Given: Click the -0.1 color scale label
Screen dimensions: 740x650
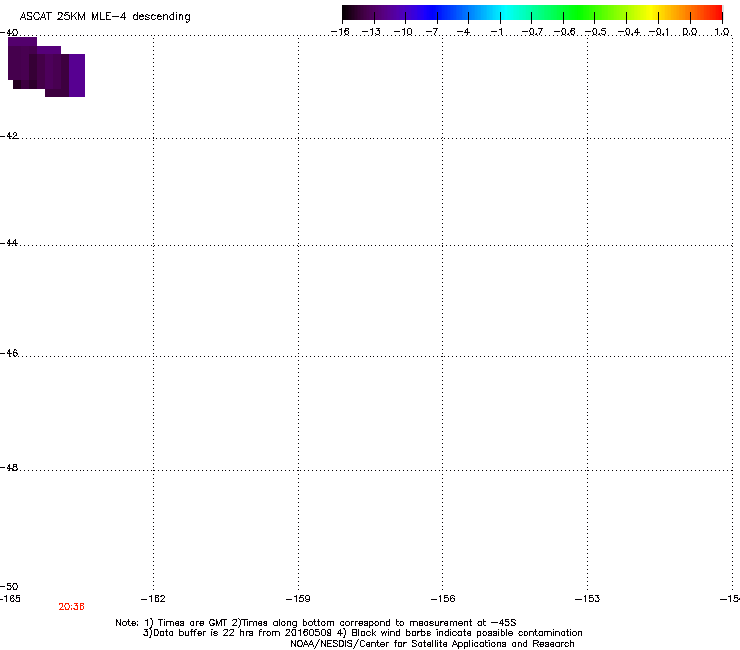Looking at the screenshot, I should (x=659, y=32).
